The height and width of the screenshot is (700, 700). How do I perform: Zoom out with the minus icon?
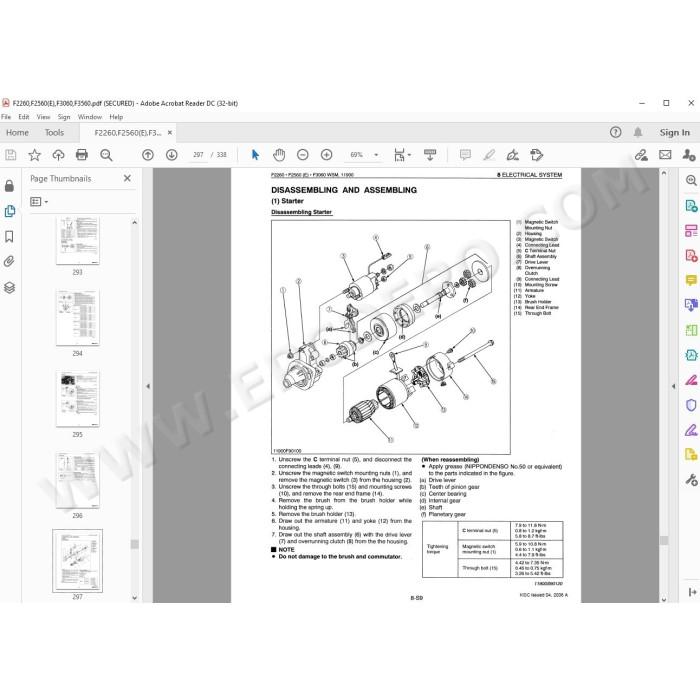[x=303, y=155]
